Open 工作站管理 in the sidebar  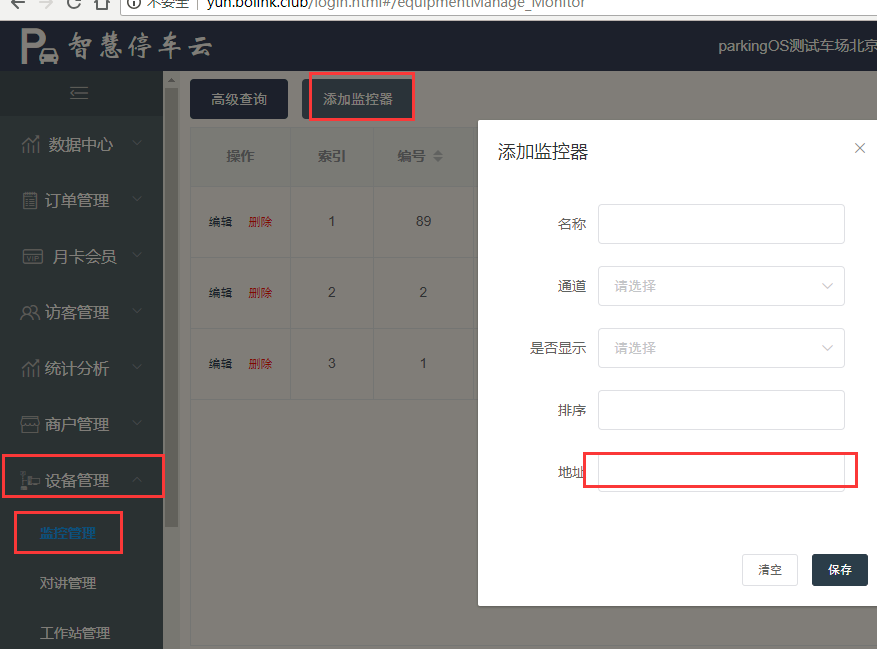[x=75, y=633]
